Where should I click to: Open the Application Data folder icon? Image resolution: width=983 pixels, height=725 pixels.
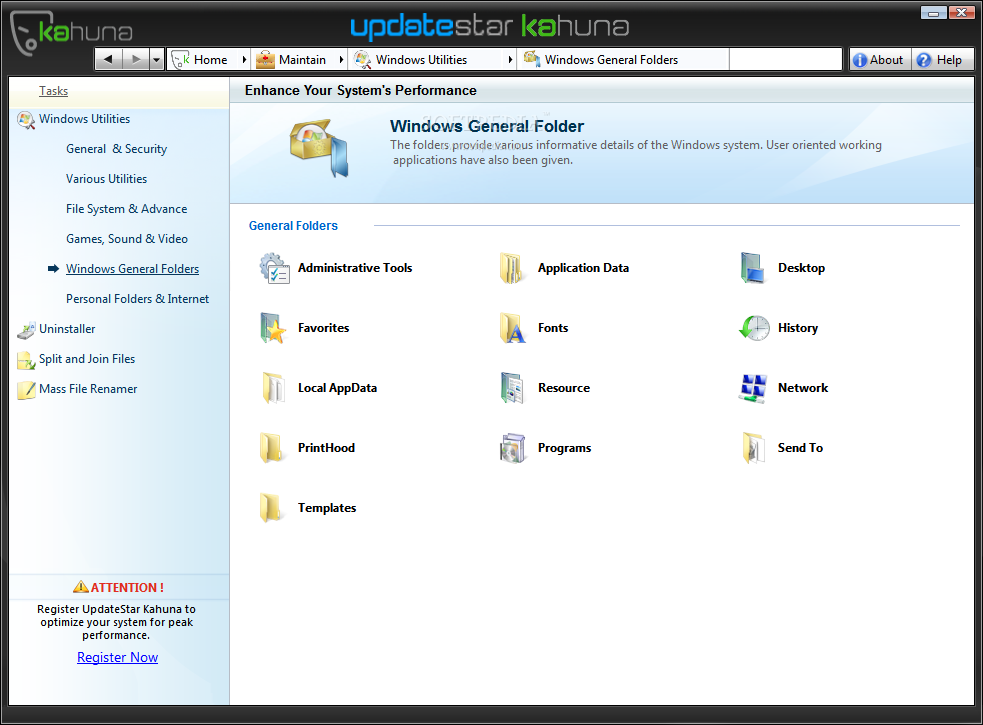(x=511, y=268)
